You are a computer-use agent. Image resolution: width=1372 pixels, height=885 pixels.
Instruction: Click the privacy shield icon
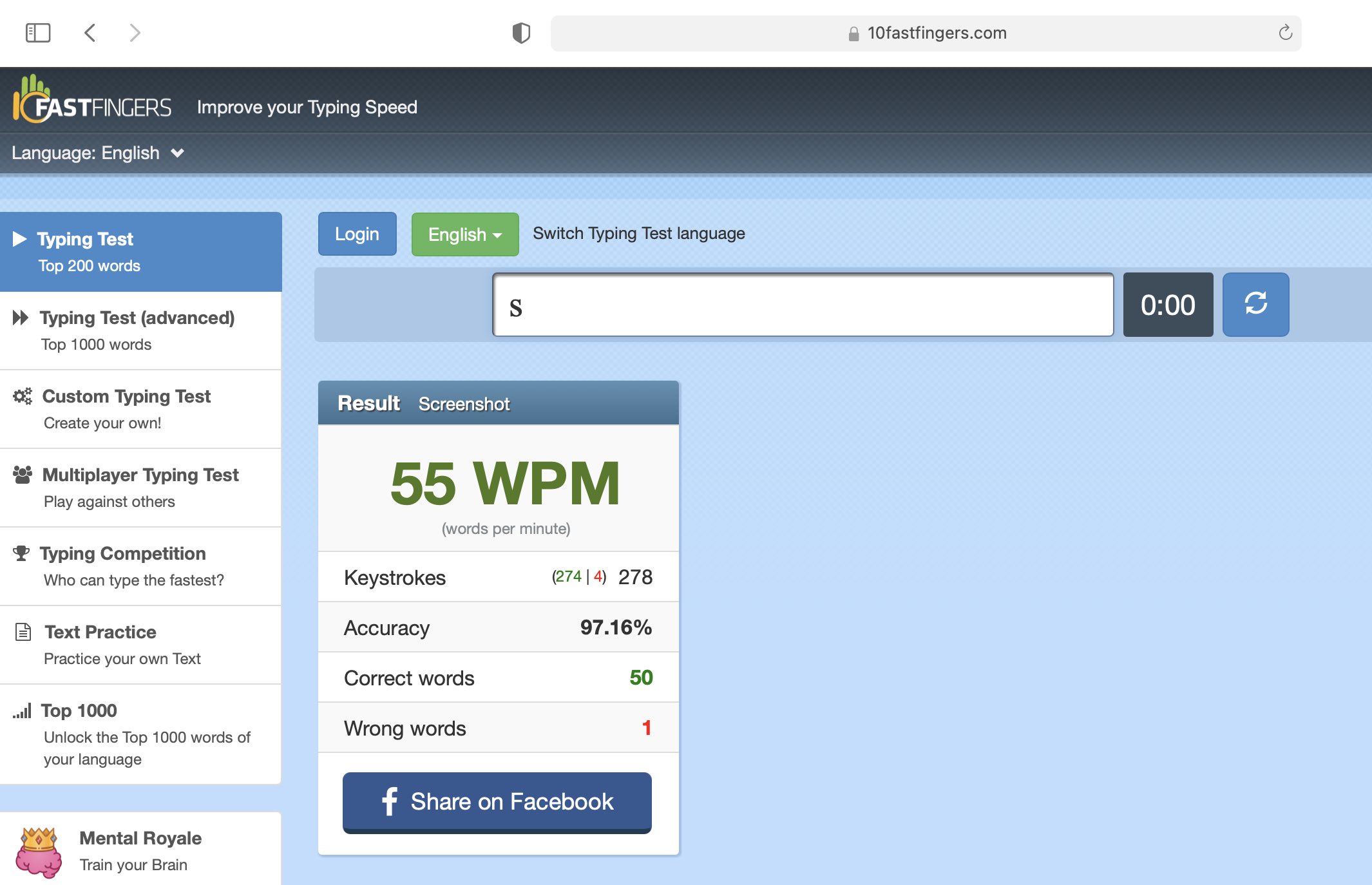520,33
